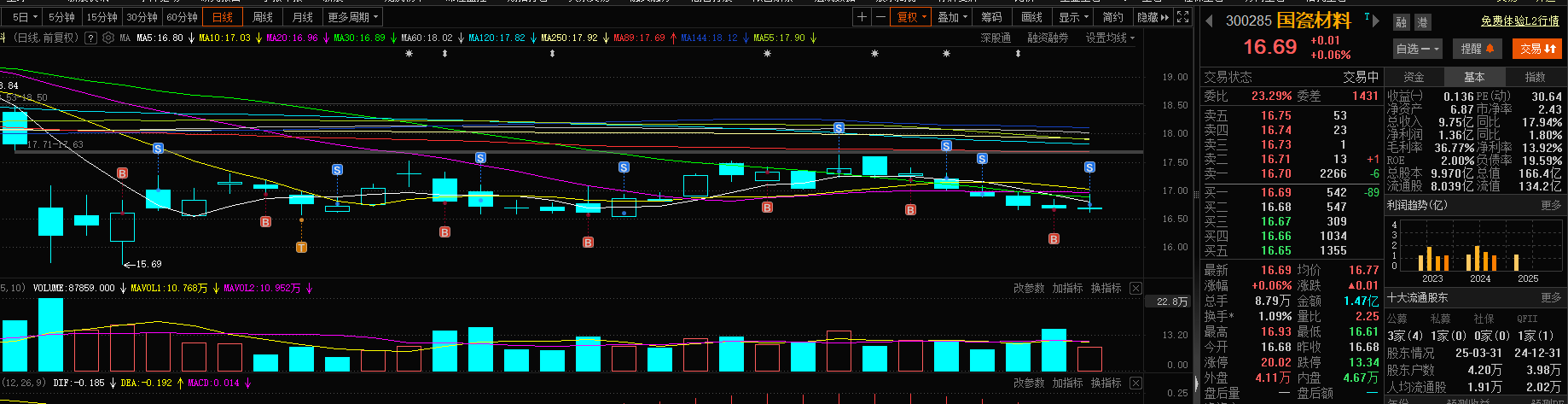
Task: Click buy-one price 16.69 row
Action: (x=1291, y=192)
